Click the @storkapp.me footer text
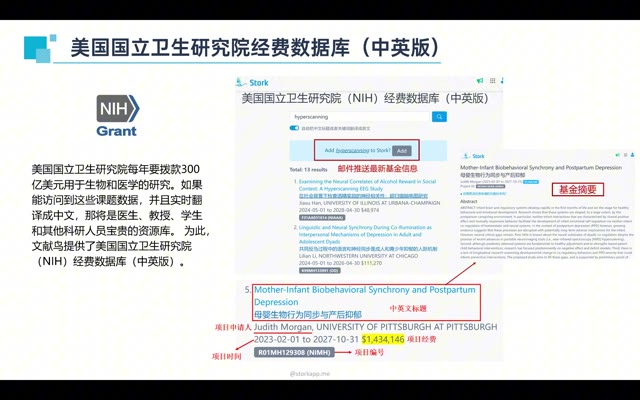640x400 pixels. coord(310,373)
